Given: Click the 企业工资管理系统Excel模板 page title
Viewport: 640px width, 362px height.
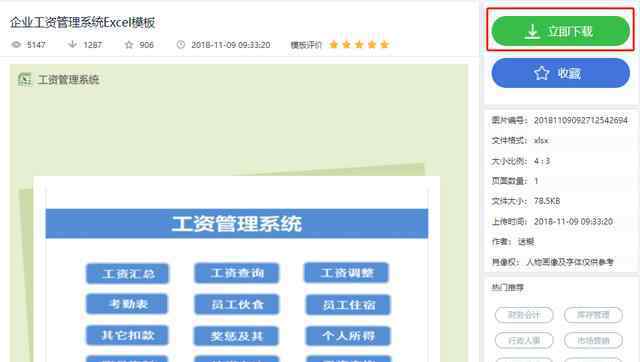Looking at the screenshot, I should point(83,22).
